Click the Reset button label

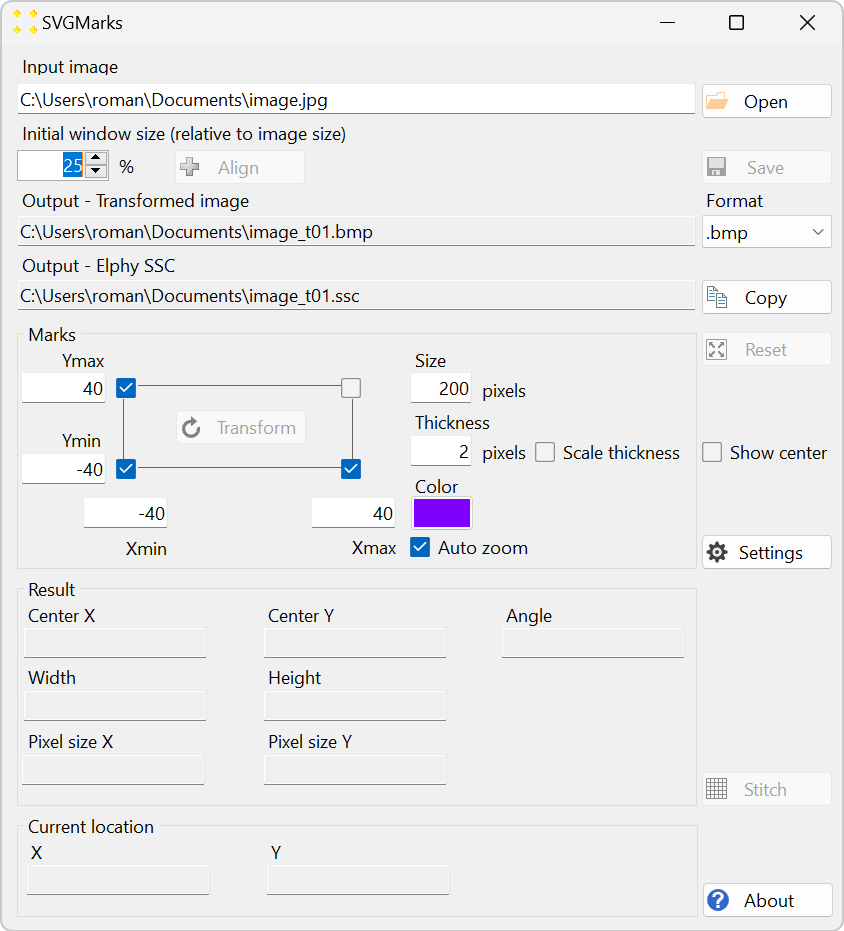coord(766,350)
